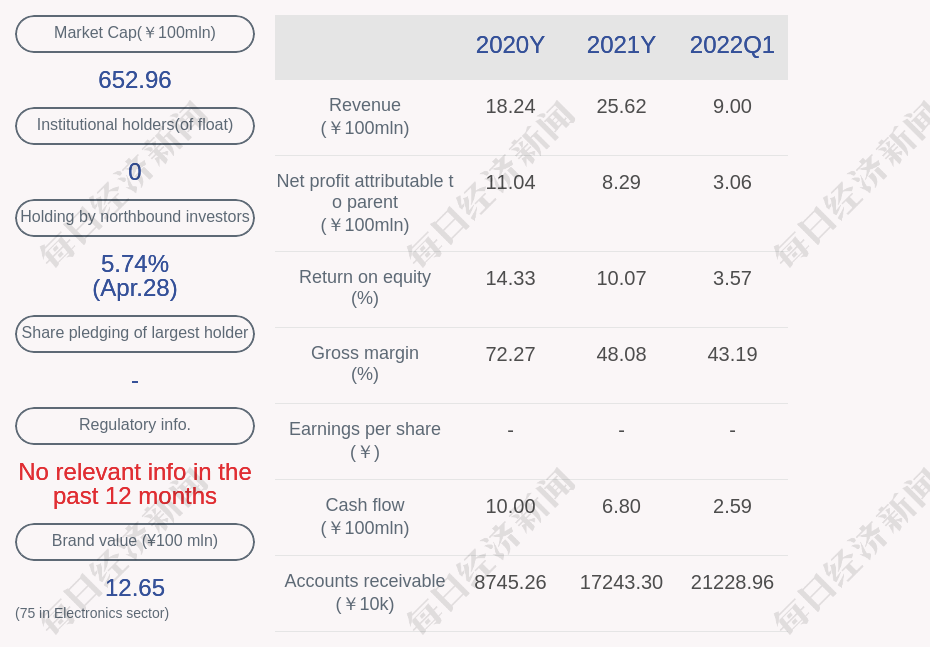
Task: Click the Holding by northbound investors badge
Action: pyautogui.click(x=134, y=217)
